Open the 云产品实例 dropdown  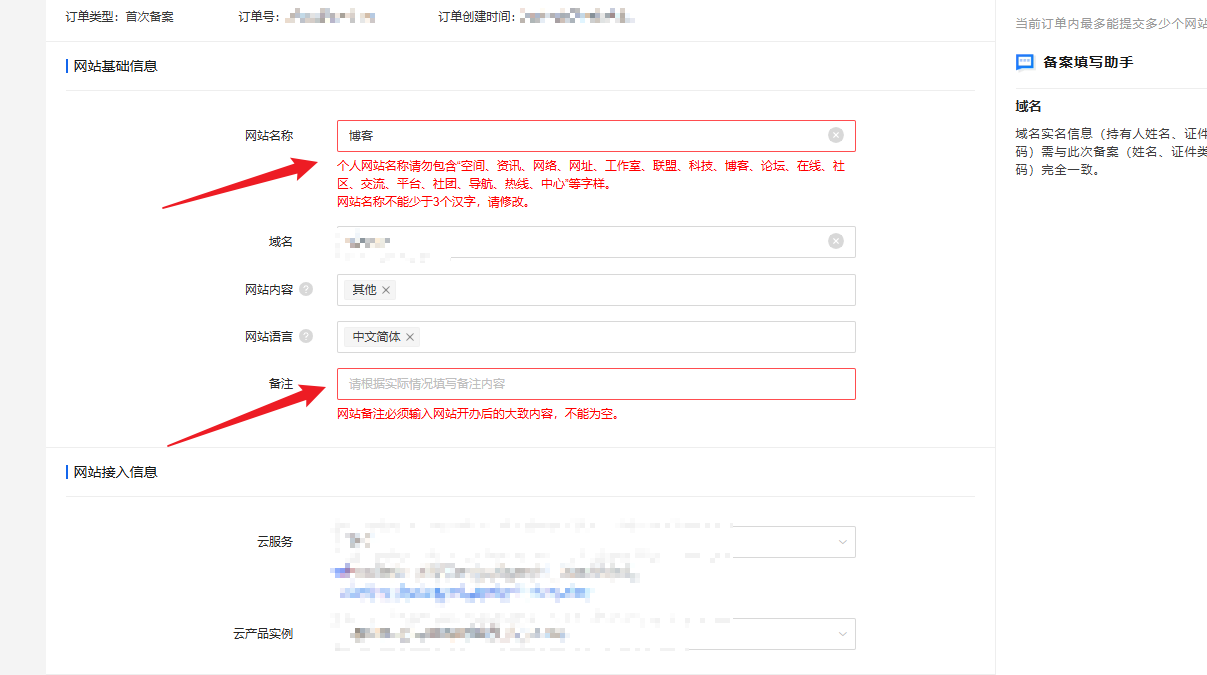pos(841,633)
